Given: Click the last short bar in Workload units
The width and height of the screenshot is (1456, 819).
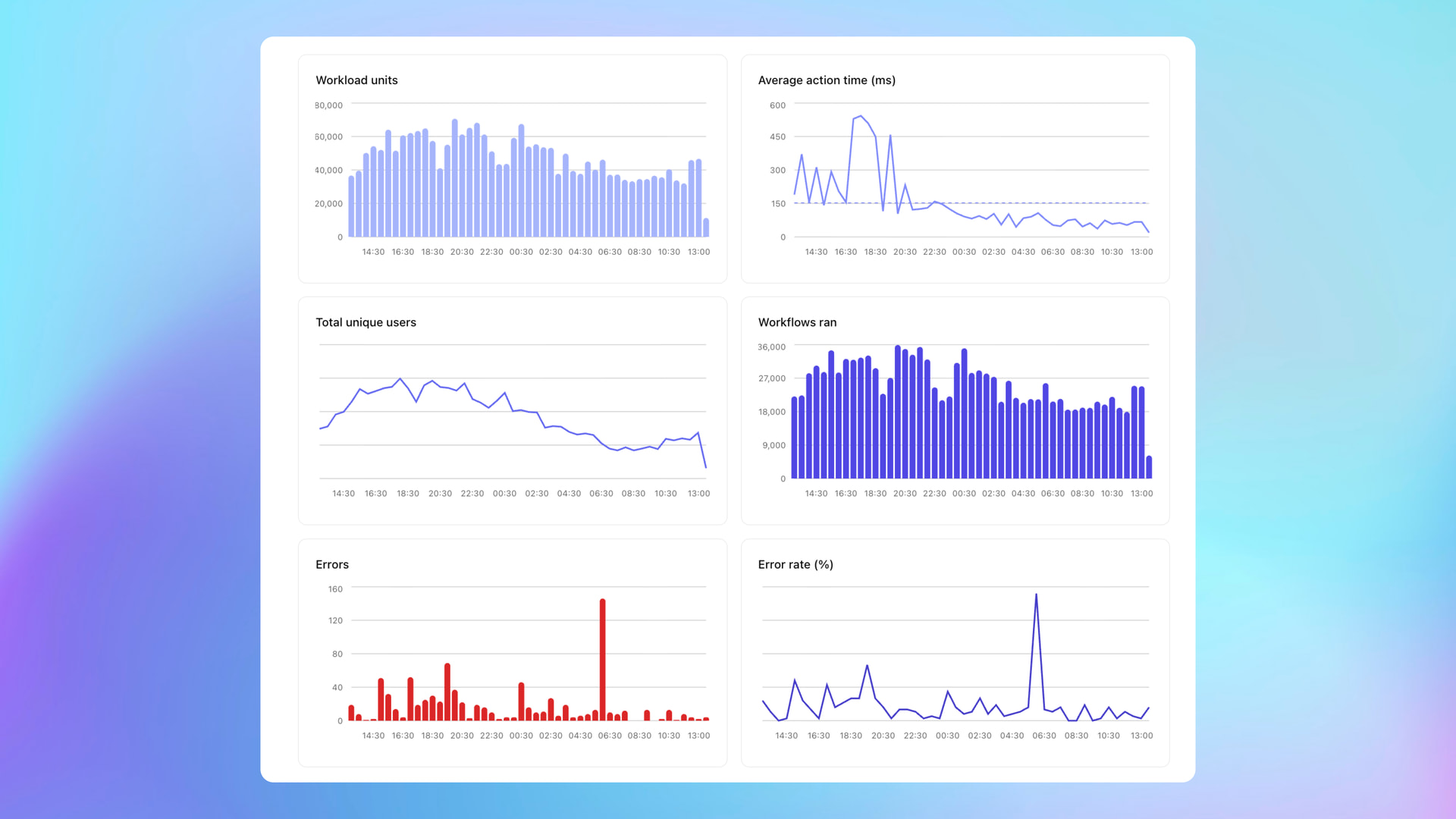Looking at the screenshot, I should tap(706, 227).
